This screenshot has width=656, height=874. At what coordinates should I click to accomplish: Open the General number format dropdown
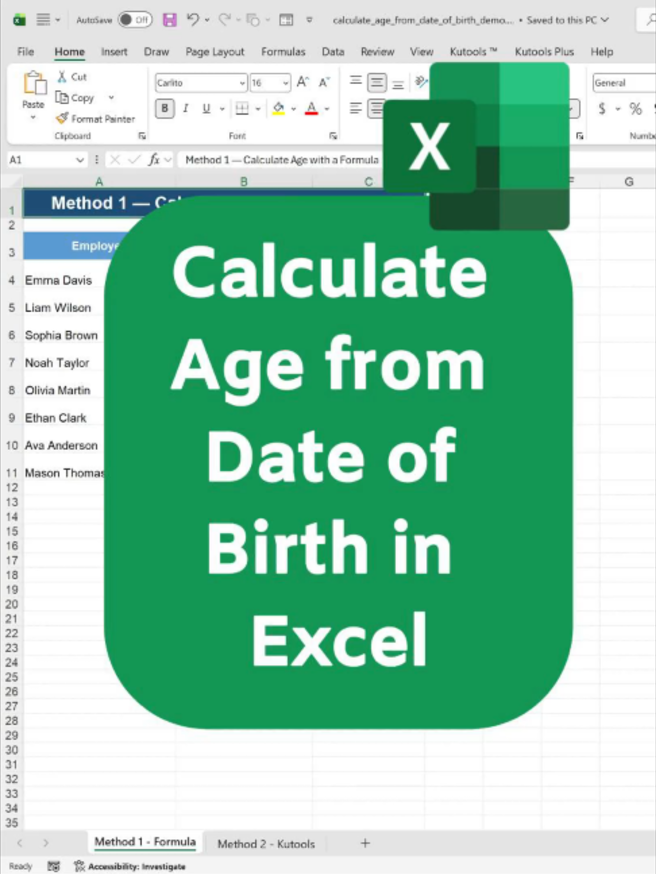coord(624,83)
